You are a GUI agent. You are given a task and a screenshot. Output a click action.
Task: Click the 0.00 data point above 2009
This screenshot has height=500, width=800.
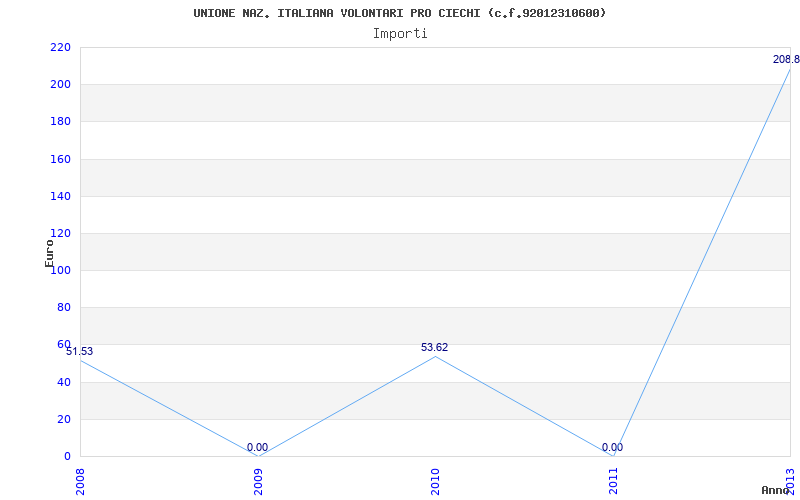tap(257, 448)
